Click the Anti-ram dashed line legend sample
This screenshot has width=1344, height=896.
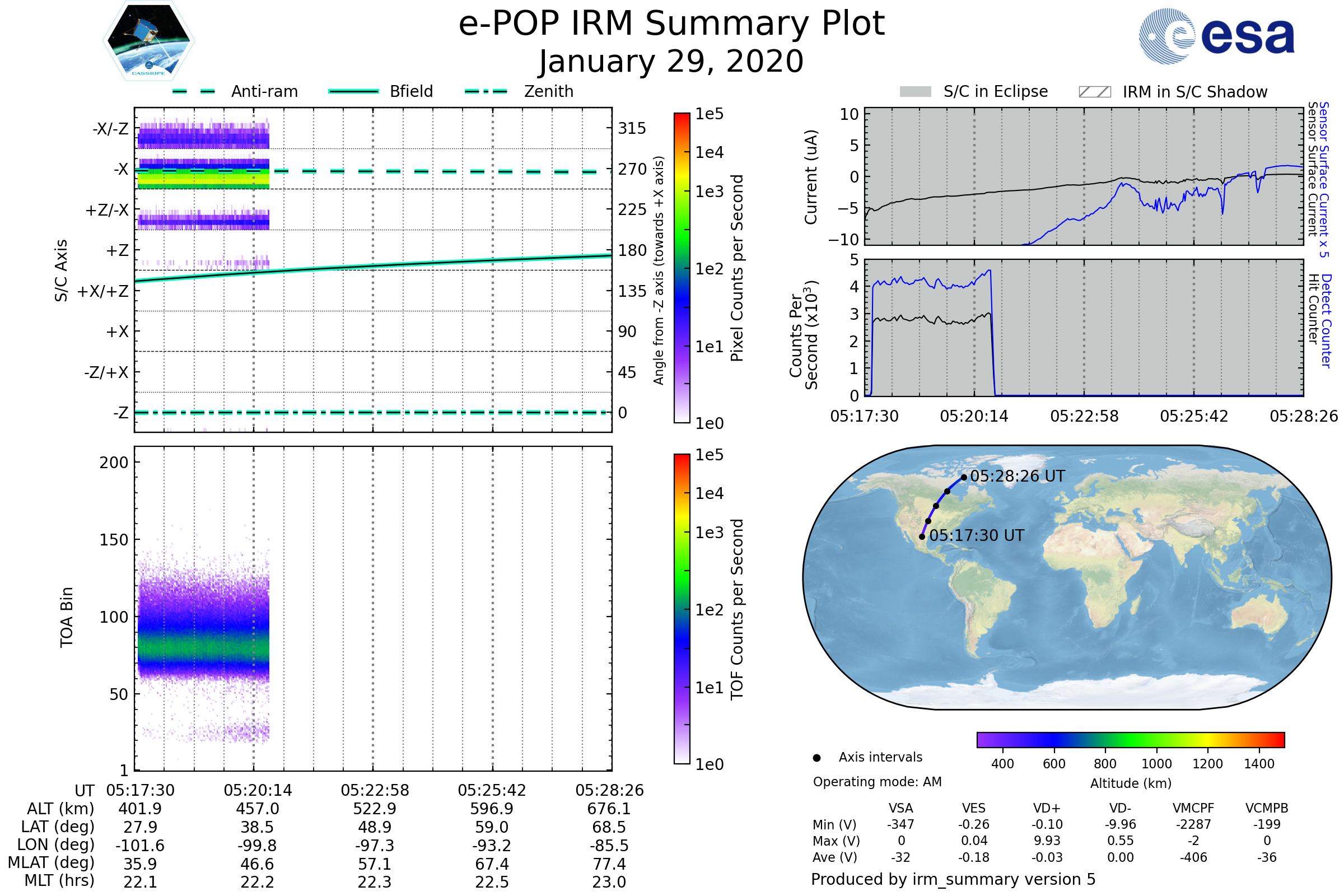pyautogui.click(x=194, y=91)
